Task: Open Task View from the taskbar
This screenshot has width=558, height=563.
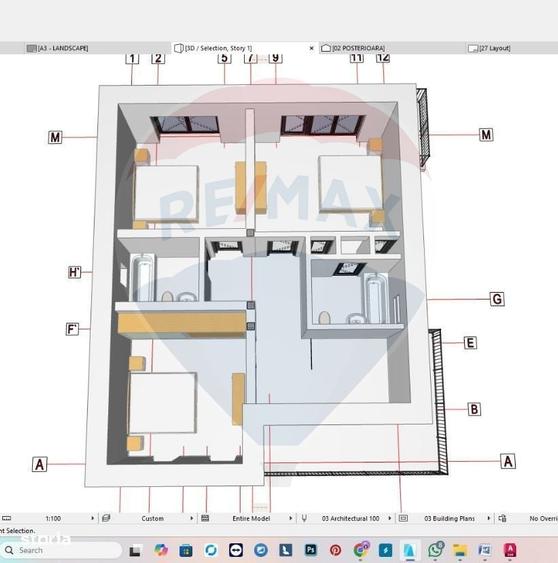Action: tap(135, 550)
